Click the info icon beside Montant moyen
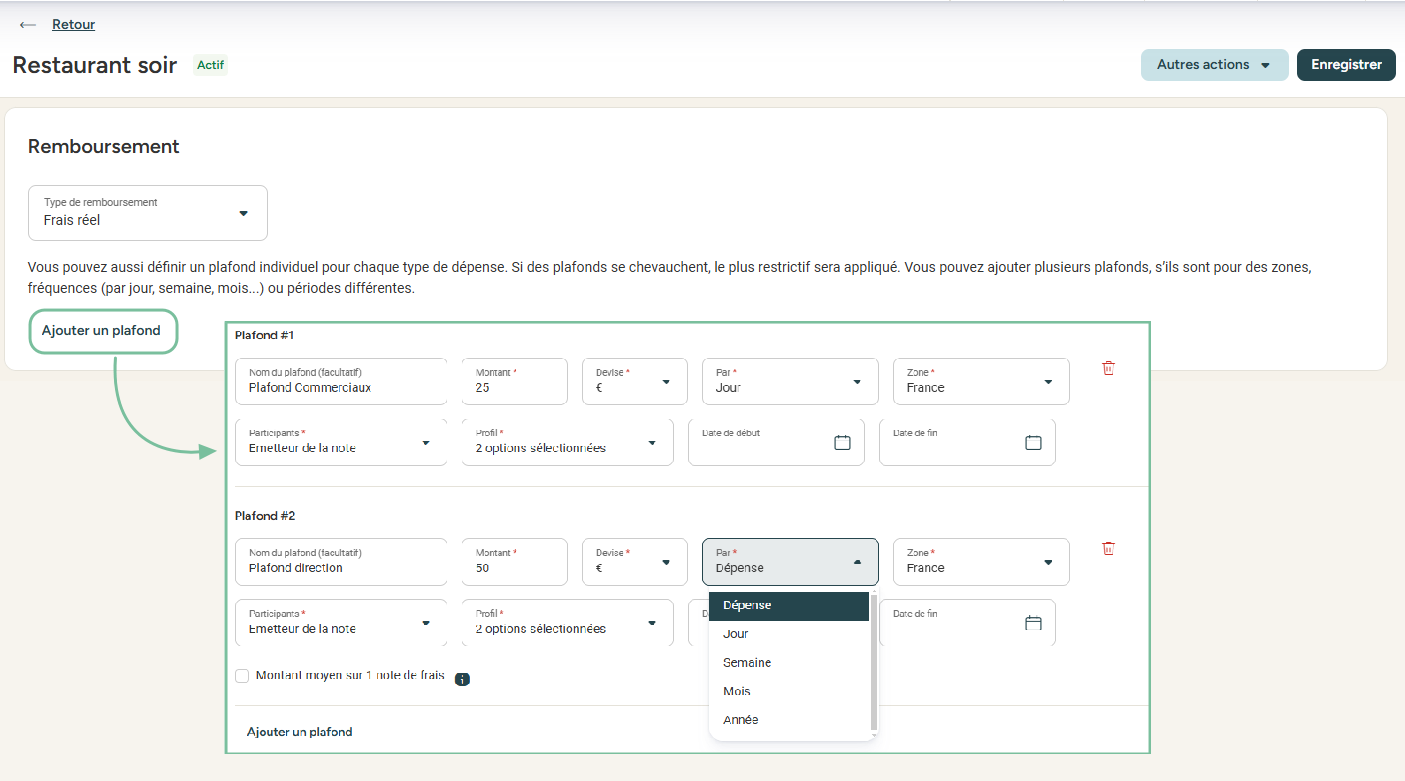This screenshot has width=1405, height=781. pos(462,679)
